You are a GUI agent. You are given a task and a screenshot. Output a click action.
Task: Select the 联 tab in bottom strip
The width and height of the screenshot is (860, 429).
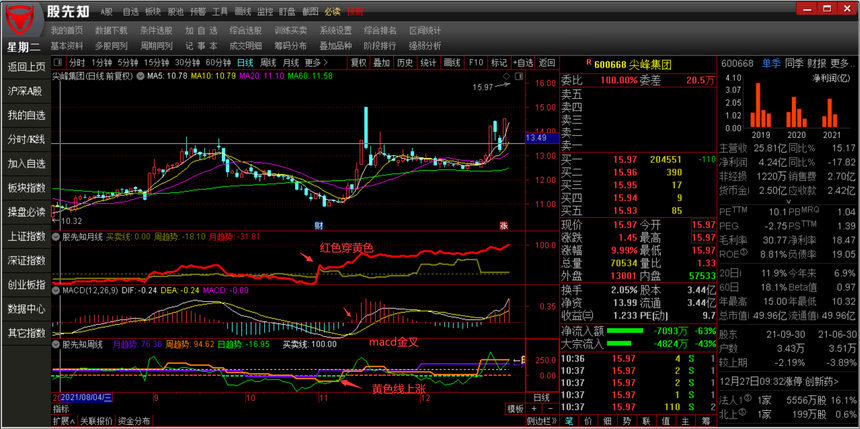pos(647,421)
